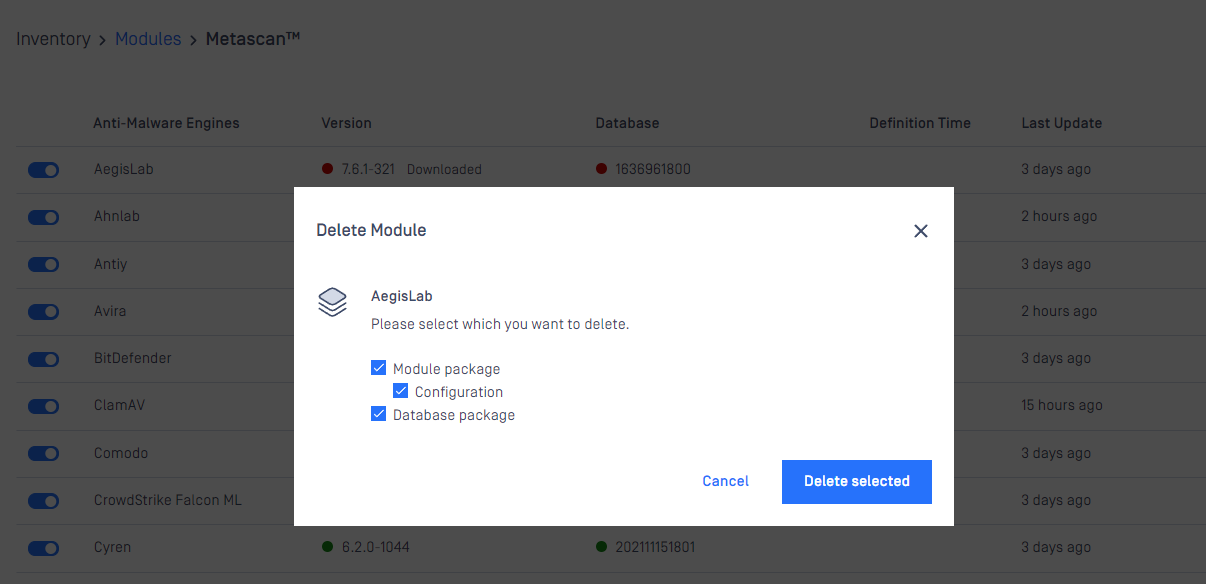Open the Modules breadcrumb link
The image size is (1206, 584).
tap(148, 39)
